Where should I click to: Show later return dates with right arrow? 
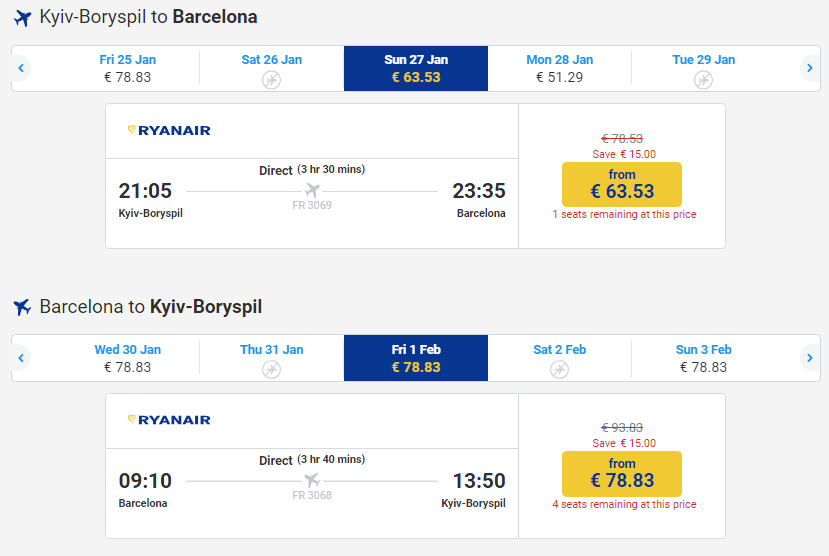pos(809,358)
